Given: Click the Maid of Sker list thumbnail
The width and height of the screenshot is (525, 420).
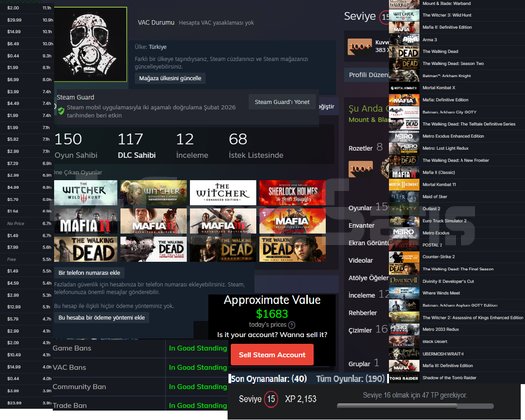Looking at the screenshot, I should (404, 197).
